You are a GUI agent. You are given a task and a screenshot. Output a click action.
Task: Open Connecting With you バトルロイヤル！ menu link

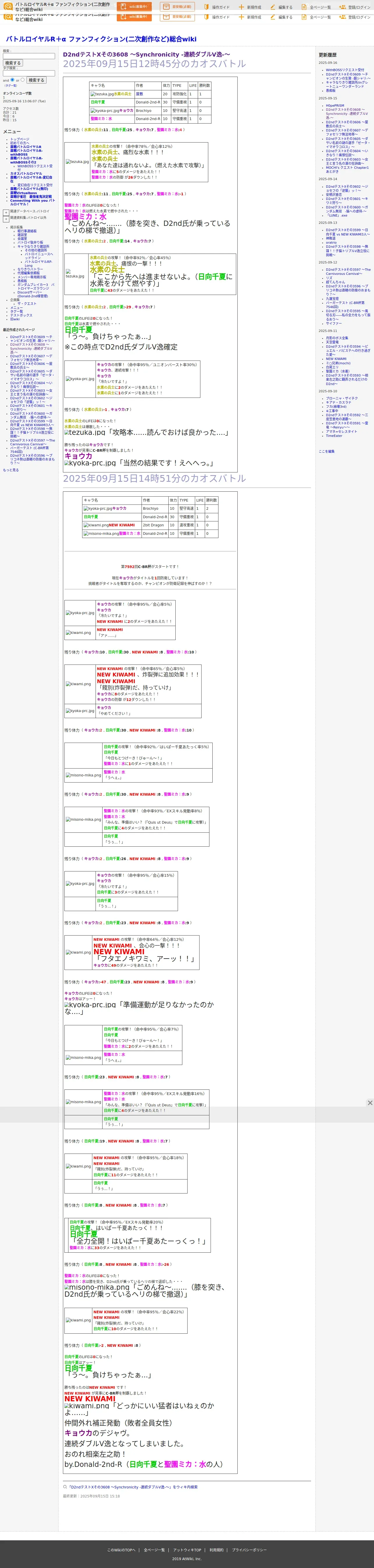click(32, 202)
